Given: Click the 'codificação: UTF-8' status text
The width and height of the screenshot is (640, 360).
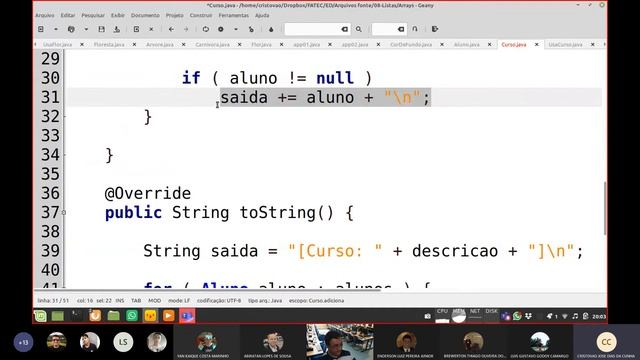Looking at the screenshot, I should tap(219, 301).
